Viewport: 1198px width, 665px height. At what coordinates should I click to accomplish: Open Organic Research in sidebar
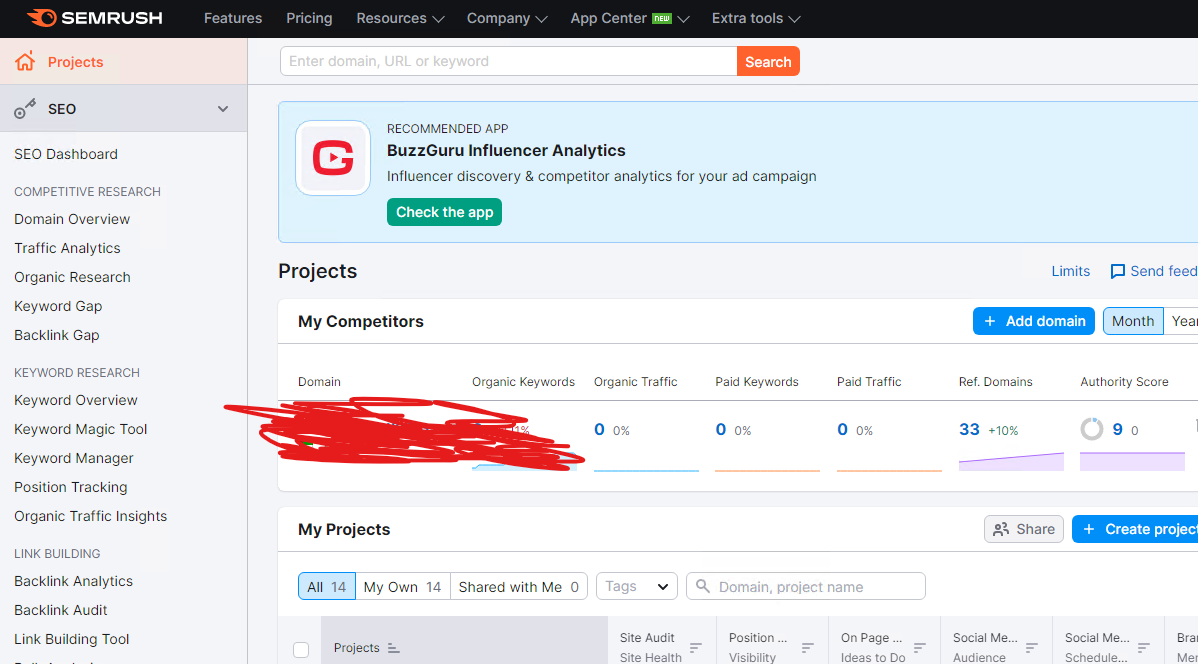click(72, 277)
